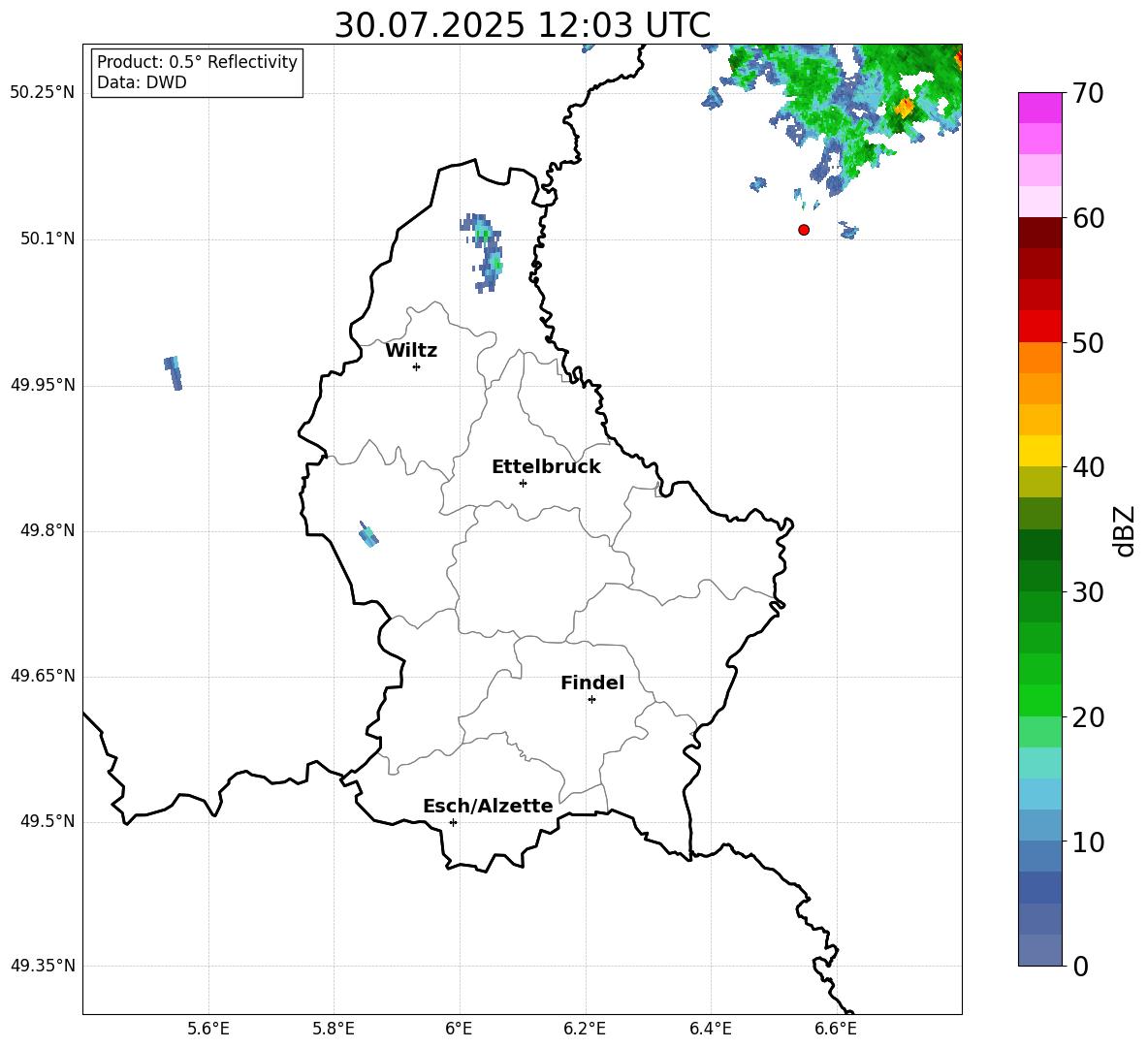Click the red dot marker on the map
Viewport: 1148px width, 1048px height.
coord(803,230)
